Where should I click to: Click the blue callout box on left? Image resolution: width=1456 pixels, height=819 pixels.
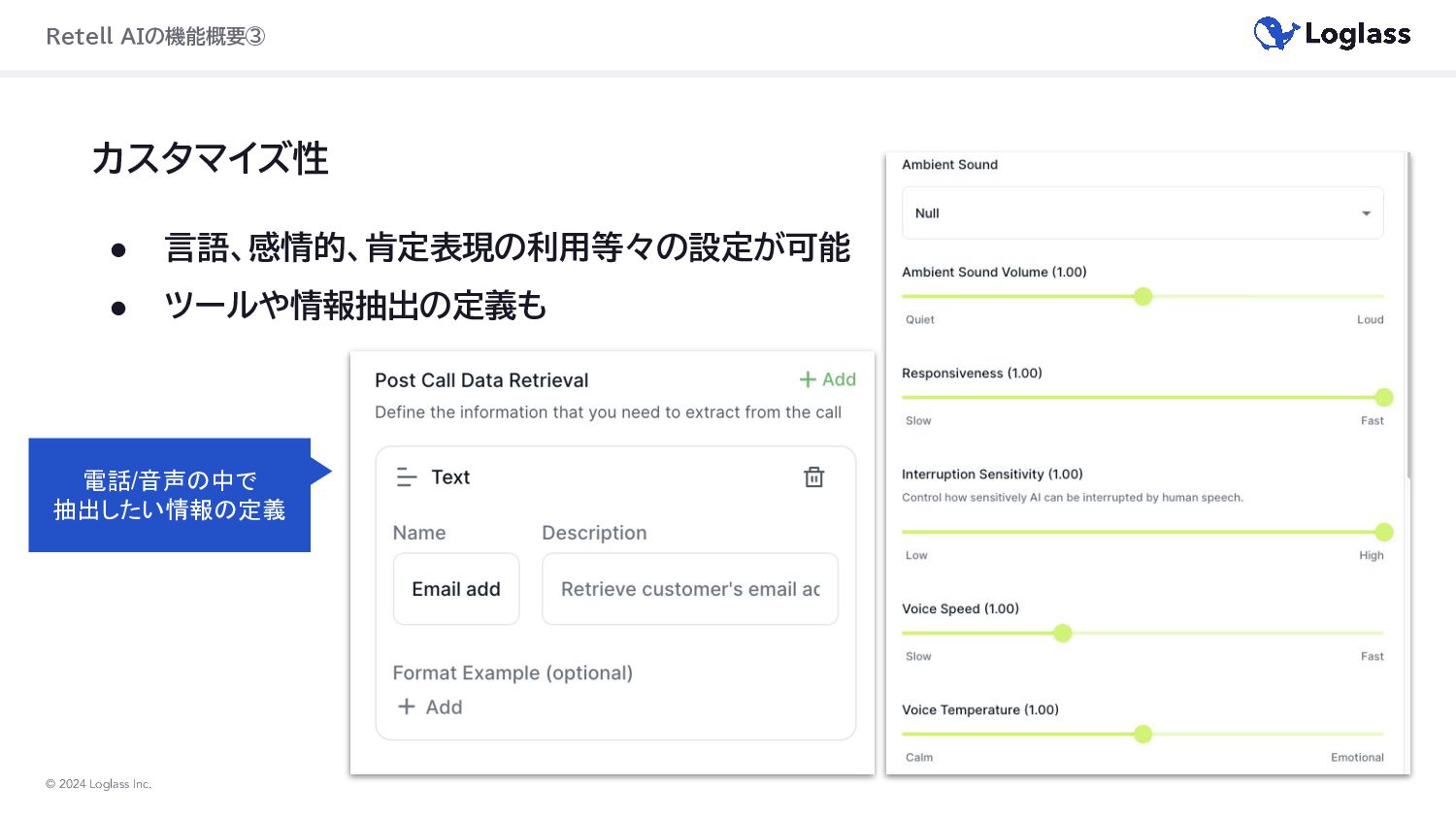pyautogui.click(x=170, y=495)
